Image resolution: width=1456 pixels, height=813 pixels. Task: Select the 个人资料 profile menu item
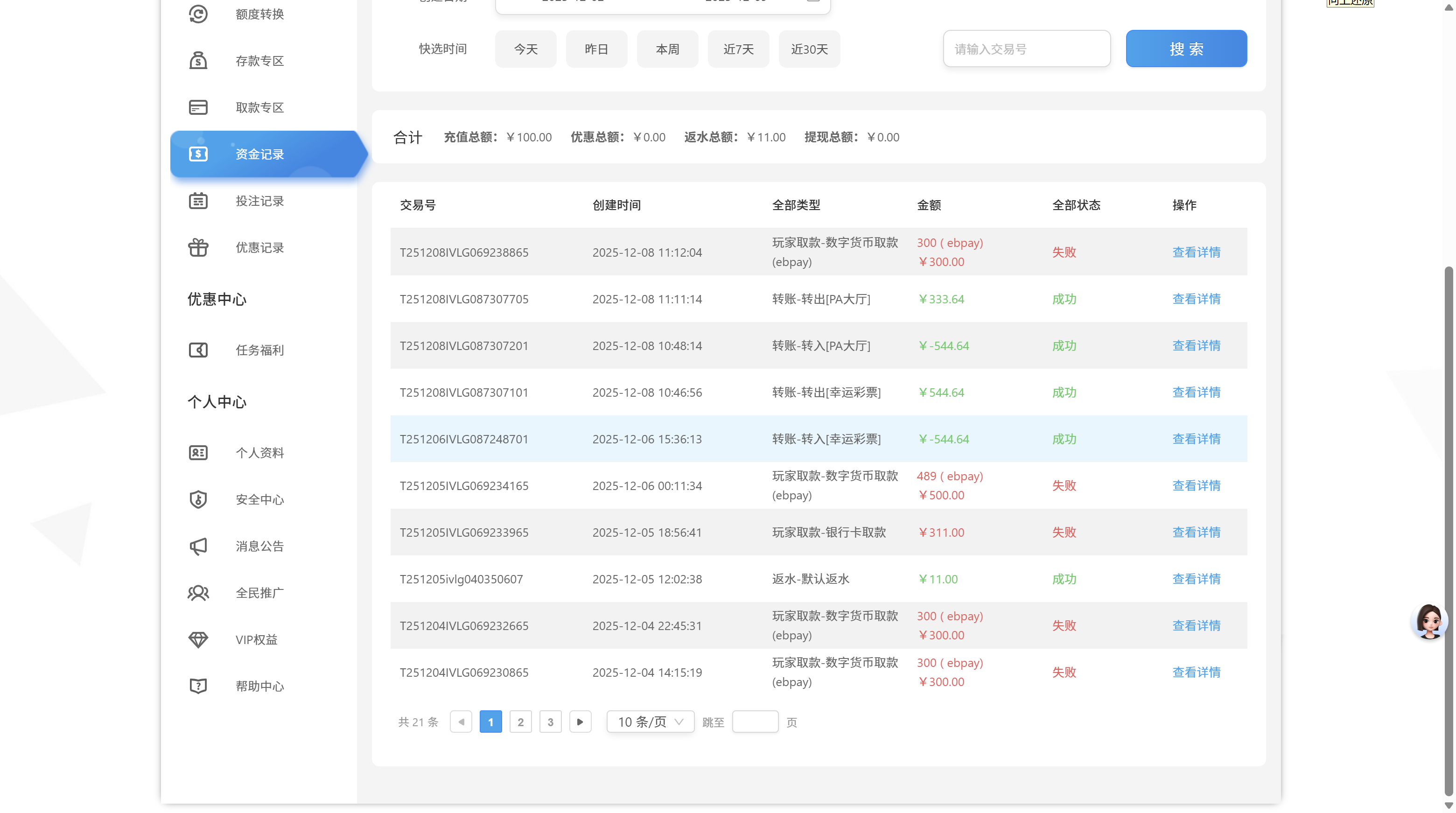pyautogui.click(x=198, y=452)
